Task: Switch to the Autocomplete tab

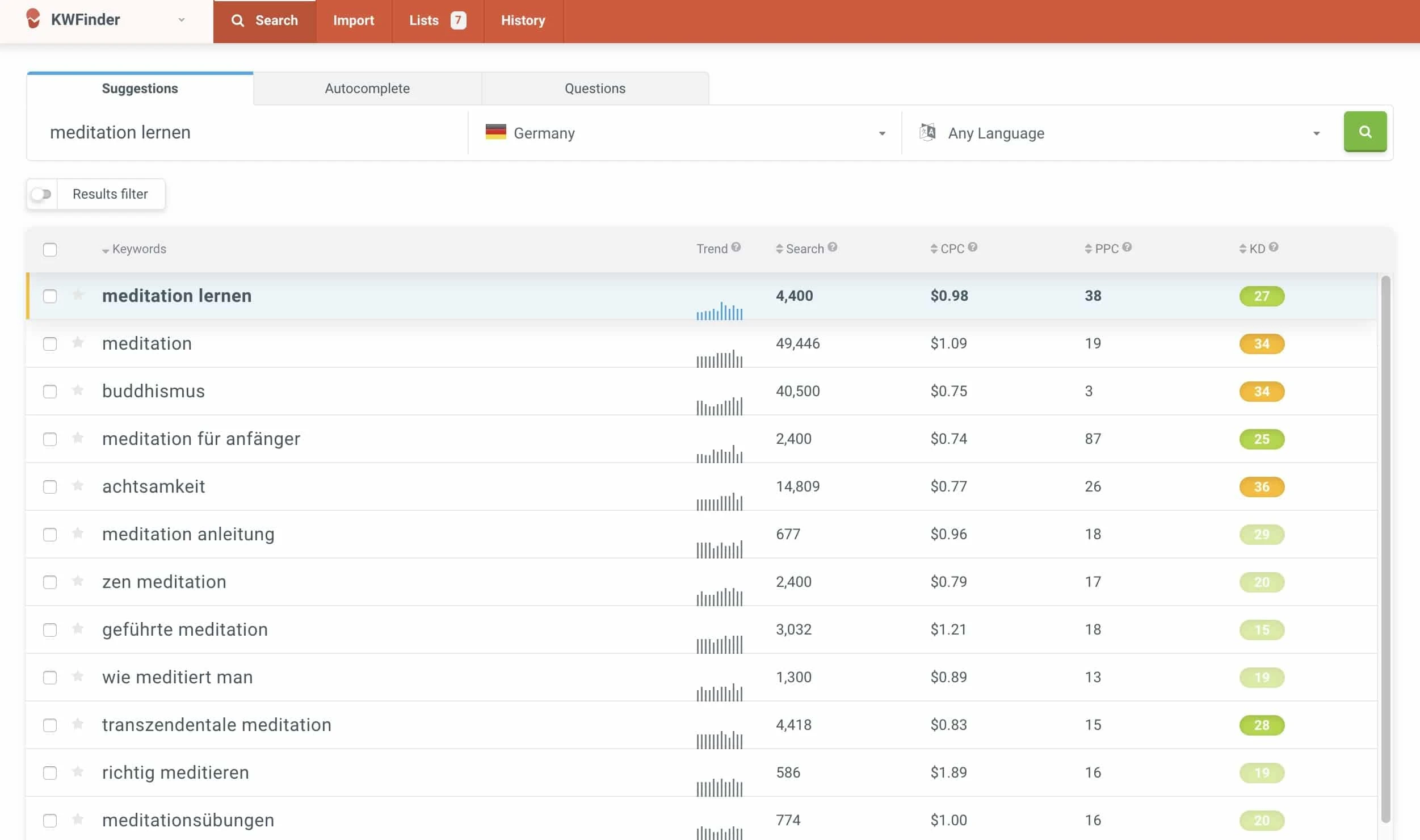Action: (x=367, y=88)
